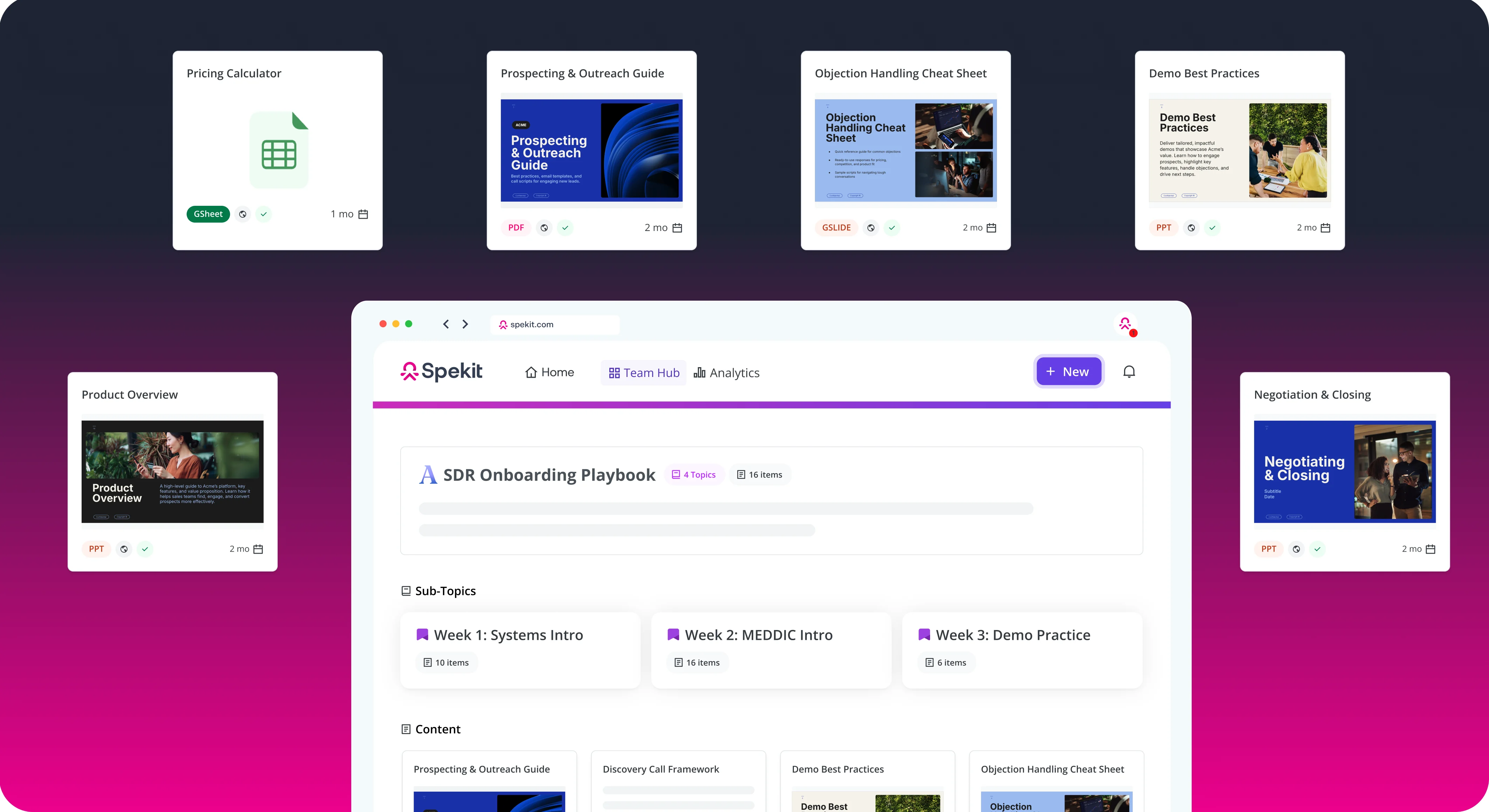This screenshot has height=812, width=1489.
Task: Click the globe icon on Product Overview card
Action: point(124,549)
